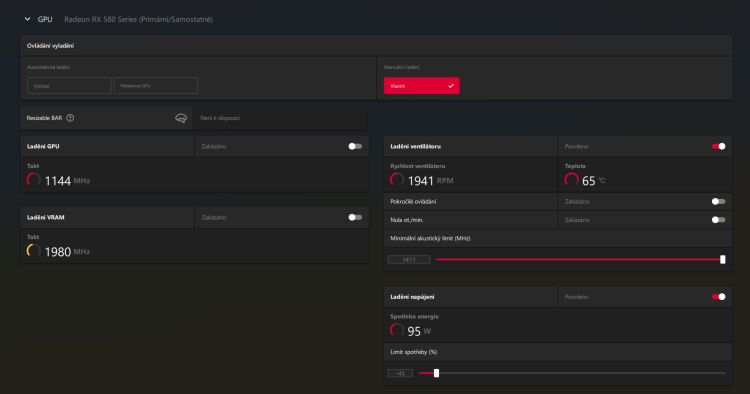Click the VRAM clock gauge at 1980 MHz
This screenshot has height=394, width=750.
pos(33,251)
